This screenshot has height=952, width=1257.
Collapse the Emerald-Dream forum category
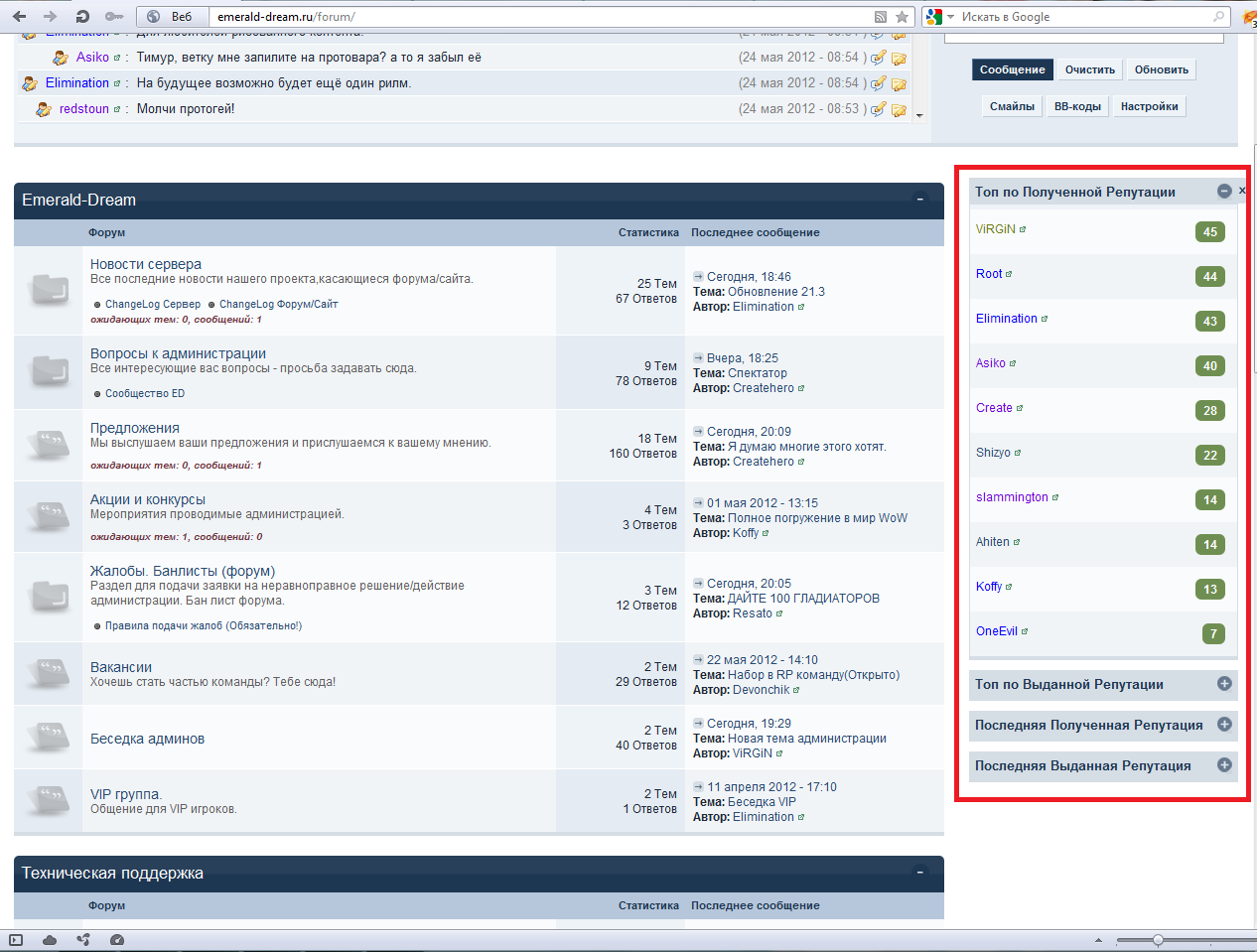click(920, 201)
